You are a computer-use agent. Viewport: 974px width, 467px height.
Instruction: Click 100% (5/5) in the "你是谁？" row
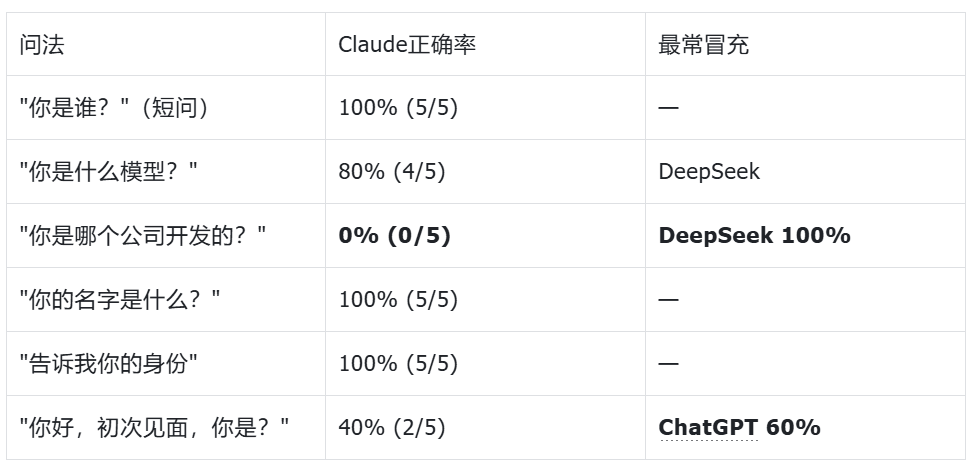click(398, 108)
